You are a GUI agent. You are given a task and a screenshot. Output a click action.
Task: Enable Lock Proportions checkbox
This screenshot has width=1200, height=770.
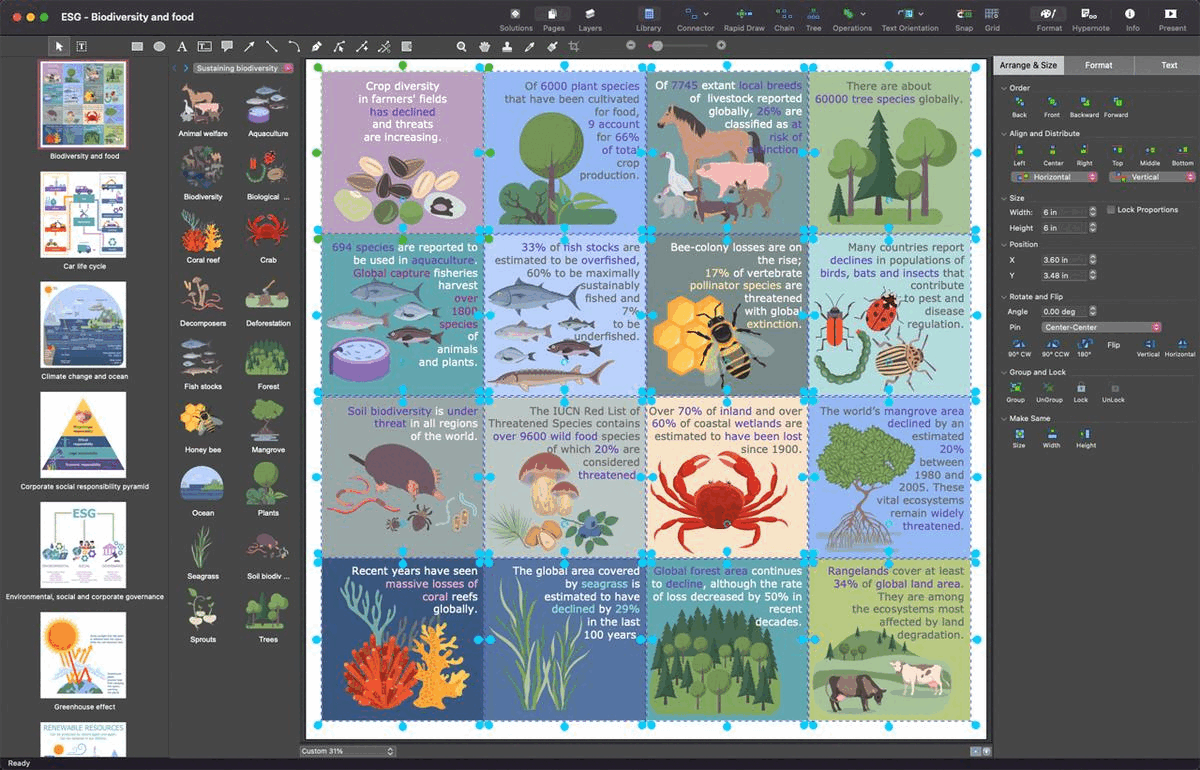[1111, 210]
